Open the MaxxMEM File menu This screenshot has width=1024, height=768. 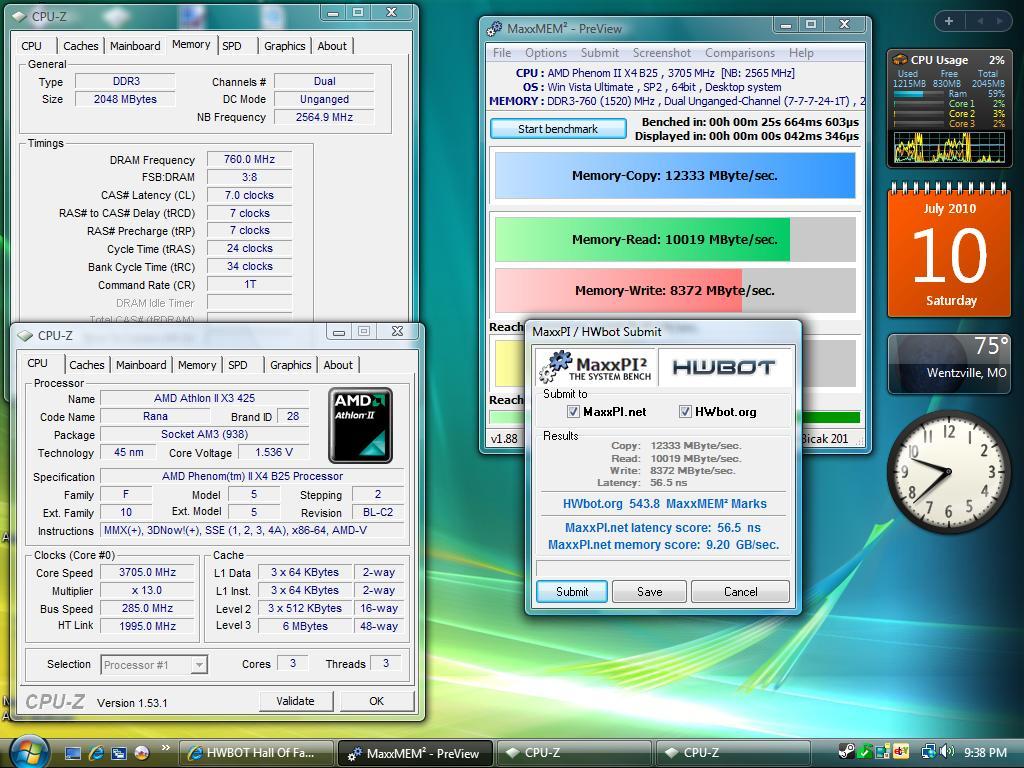click(502, 53)
